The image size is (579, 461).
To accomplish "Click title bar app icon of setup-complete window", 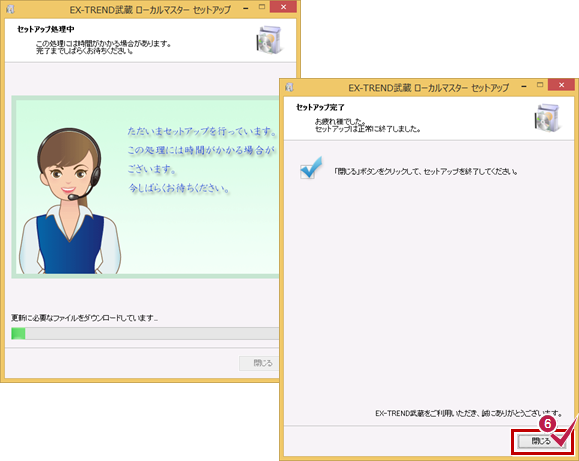I will [x=289, y=87].
